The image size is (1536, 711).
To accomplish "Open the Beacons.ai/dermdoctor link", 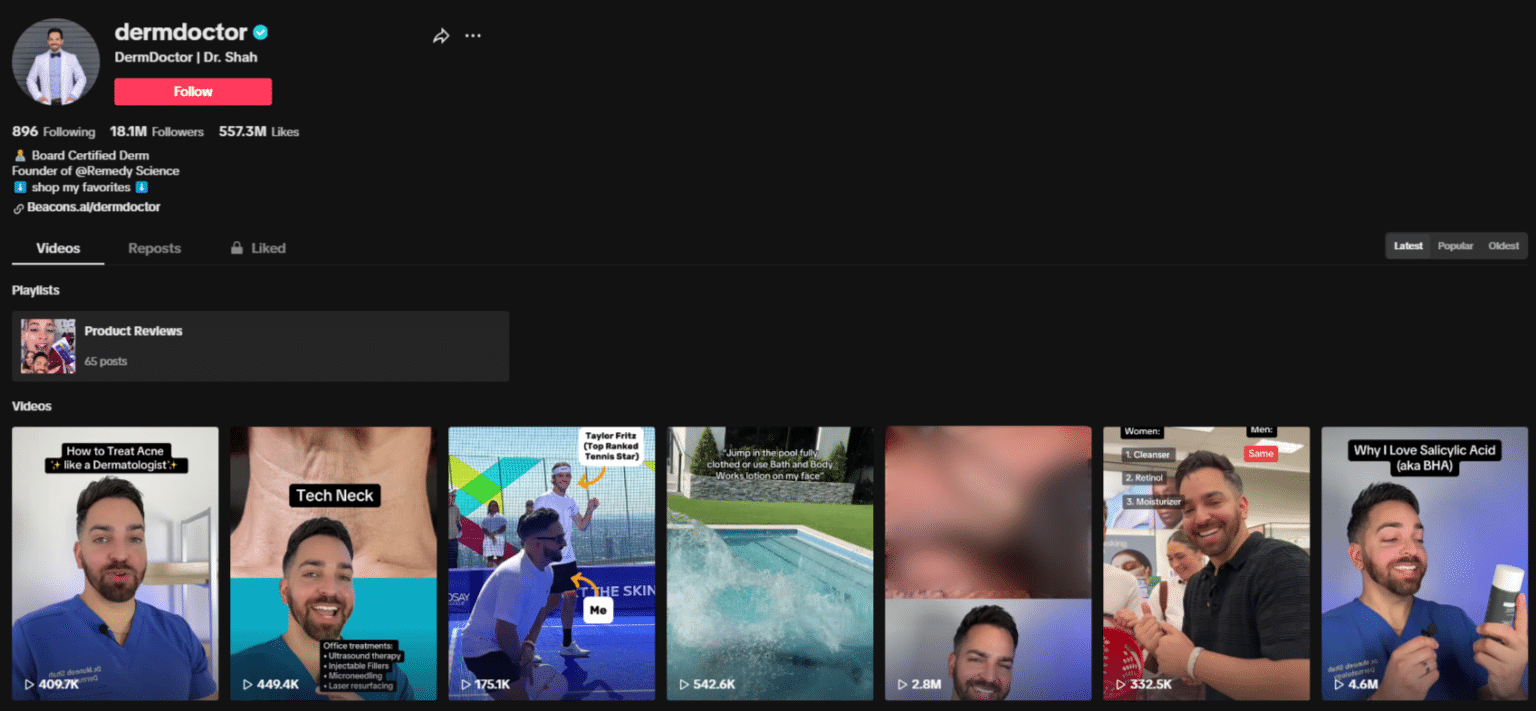I will 94,207.
